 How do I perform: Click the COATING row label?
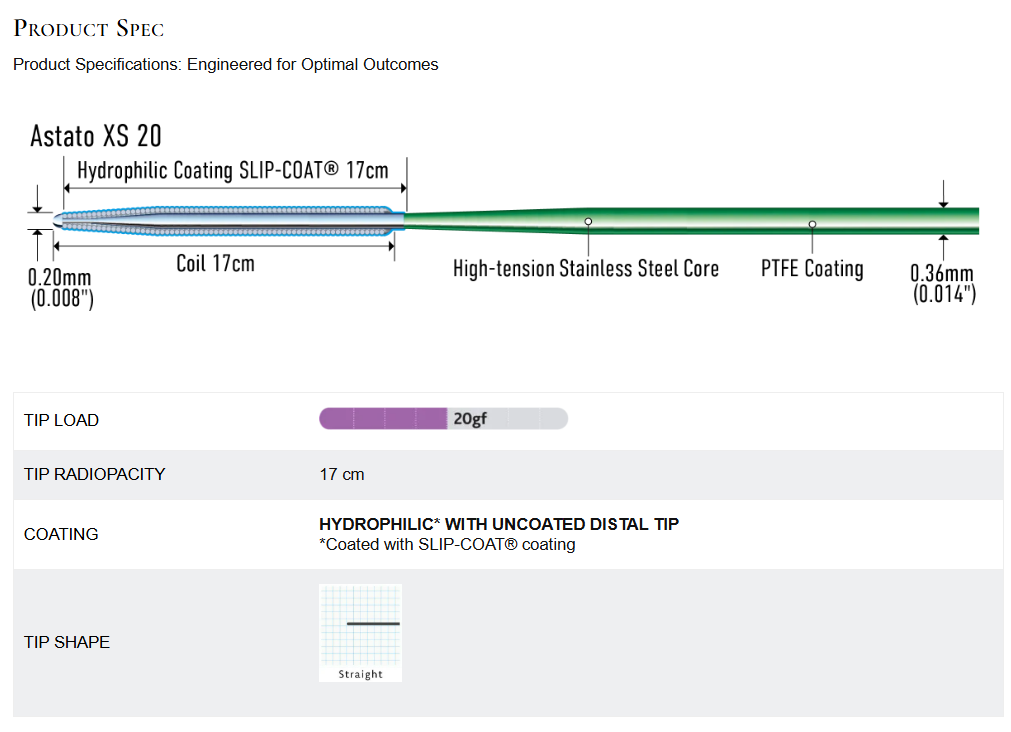(x=61, y=534)
